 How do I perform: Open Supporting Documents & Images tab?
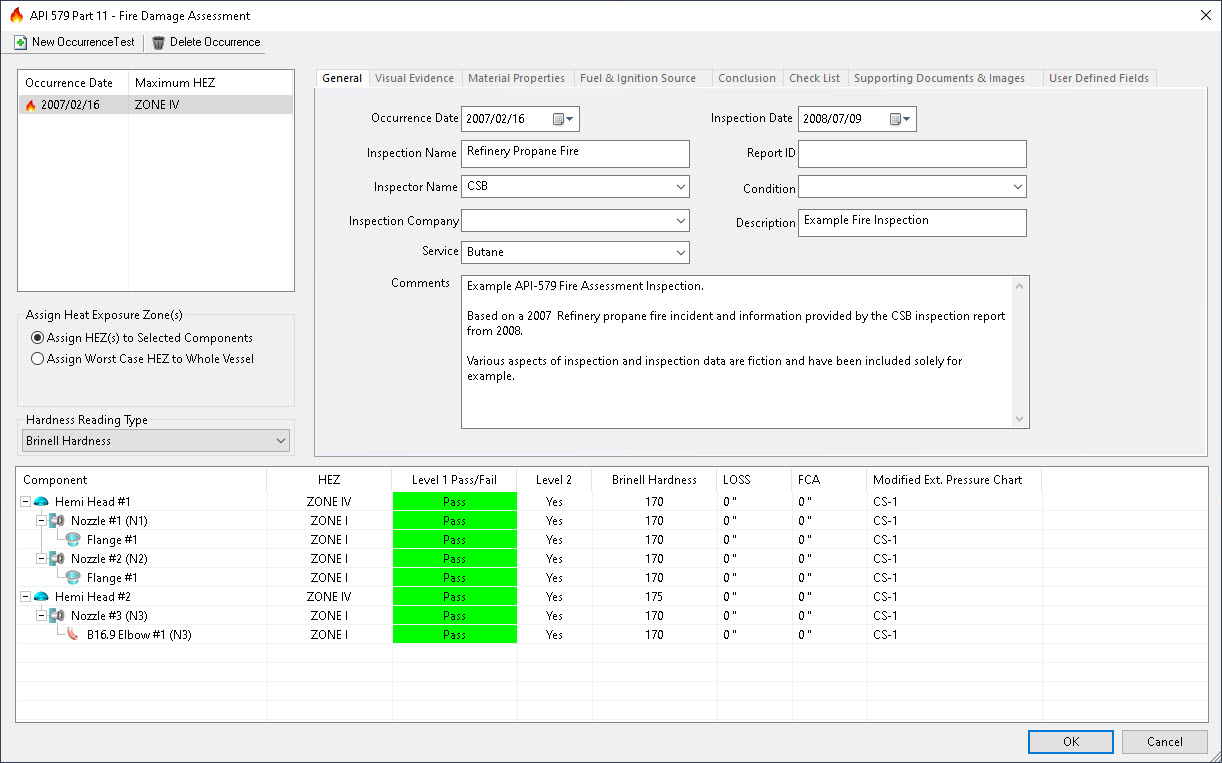click(940, 78)
